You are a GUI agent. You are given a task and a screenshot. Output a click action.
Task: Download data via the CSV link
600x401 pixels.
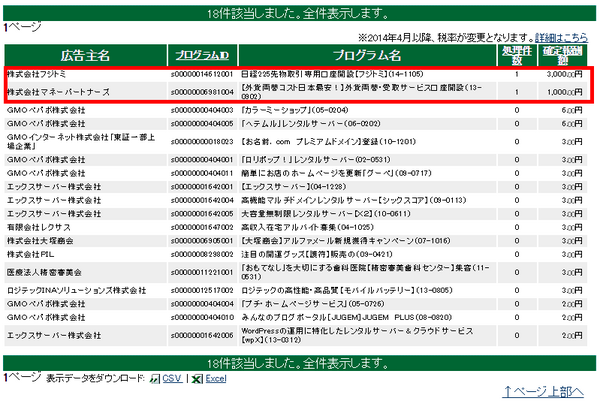tap(172, 378)
